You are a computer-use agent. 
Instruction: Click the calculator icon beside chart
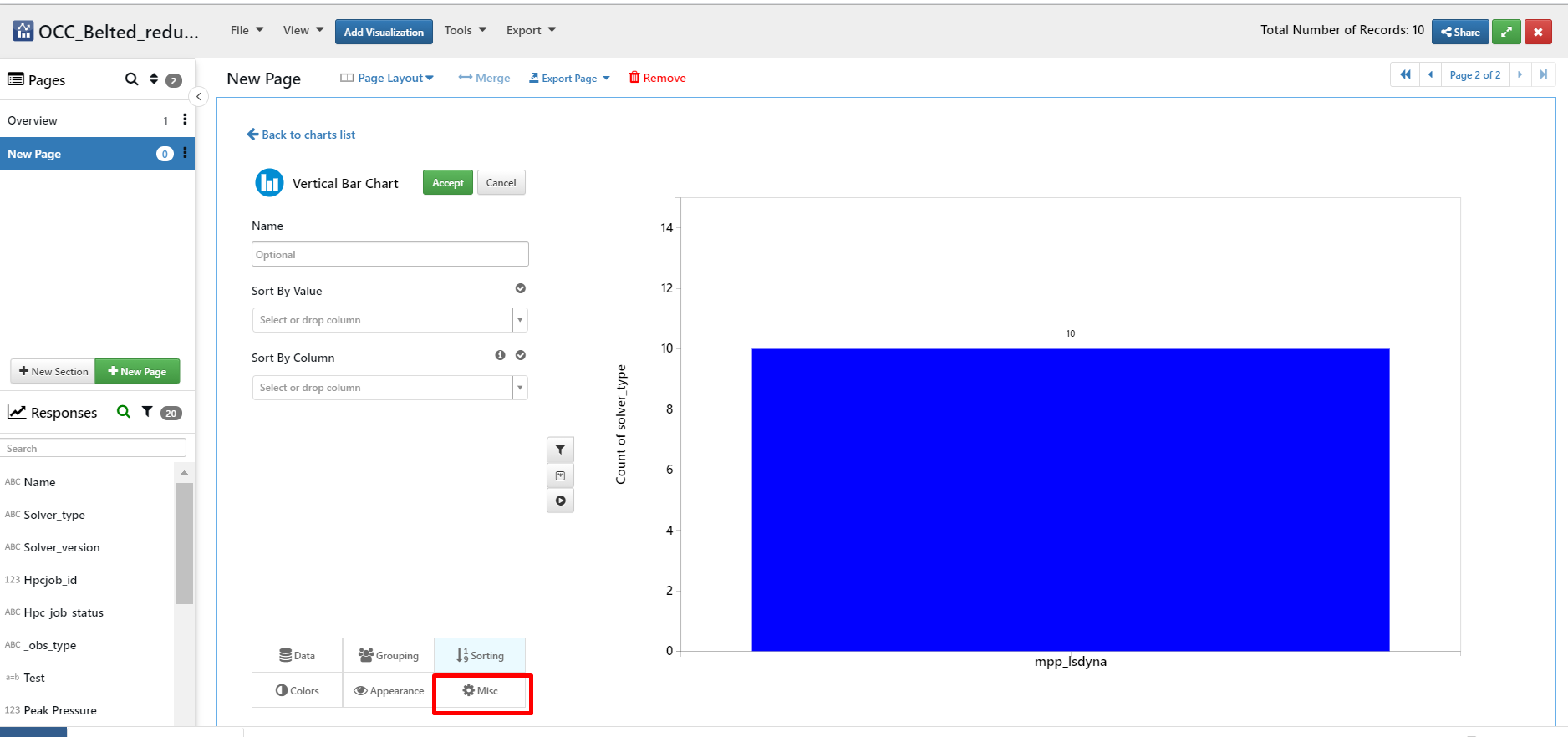coord(560,475)
